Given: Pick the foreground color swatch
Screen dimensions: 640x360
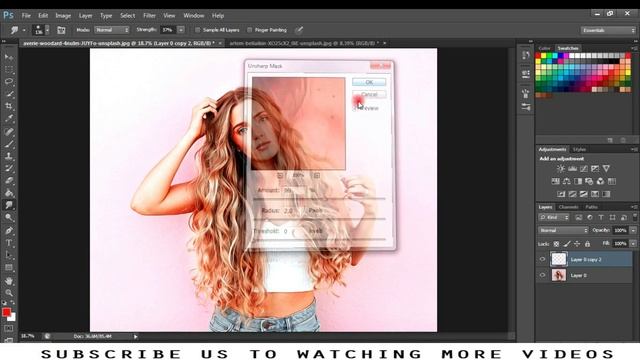Looking at the screenshot, I should [6, 312].
